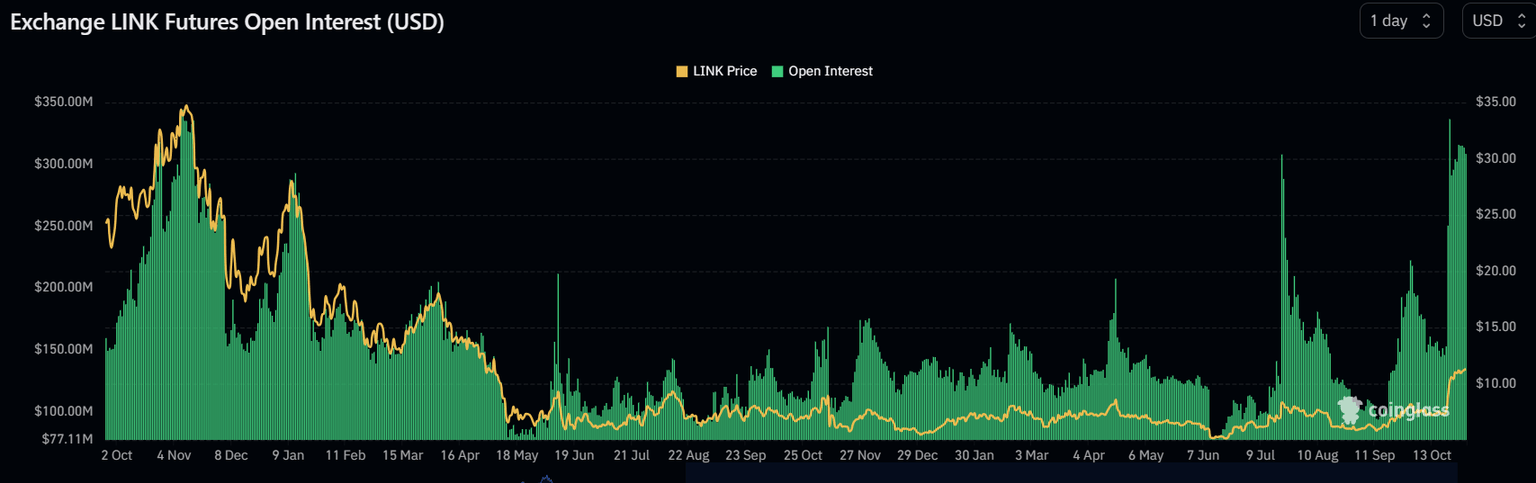Click the 18 May date label
This screenshot has height=483, width=1536.
pyautogui.click(x=518, y=455)
